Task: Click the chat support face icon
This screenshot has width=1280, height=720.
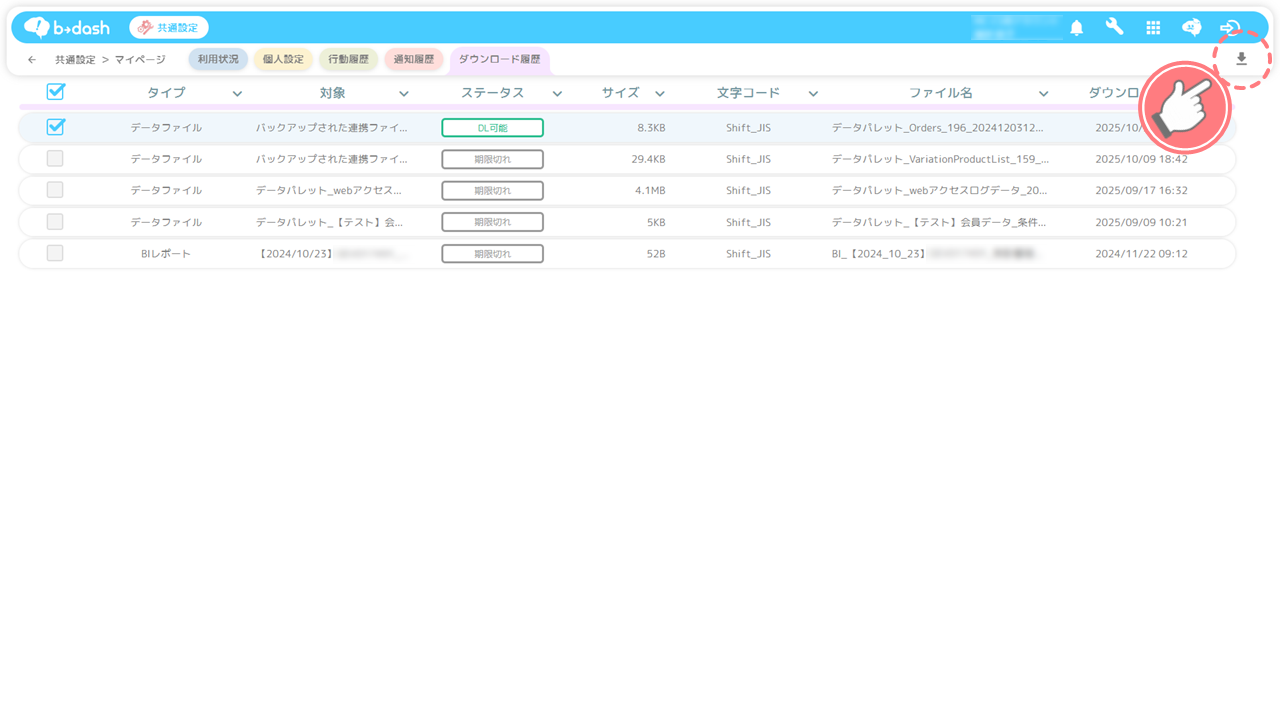Action: (x=1191, y=28)
